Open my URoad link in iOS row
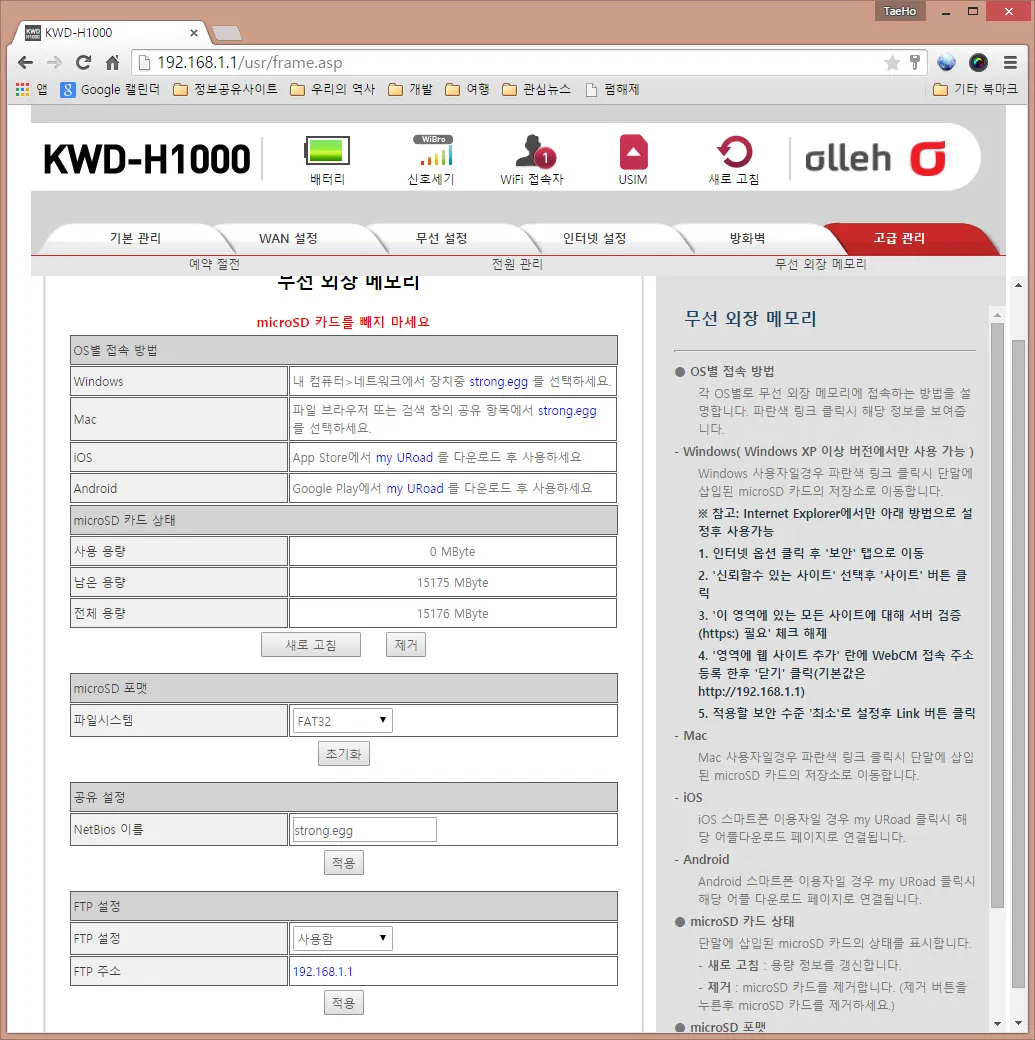Image resolution: width=1035 pixels, height=1040 pixels. (404, 458)
